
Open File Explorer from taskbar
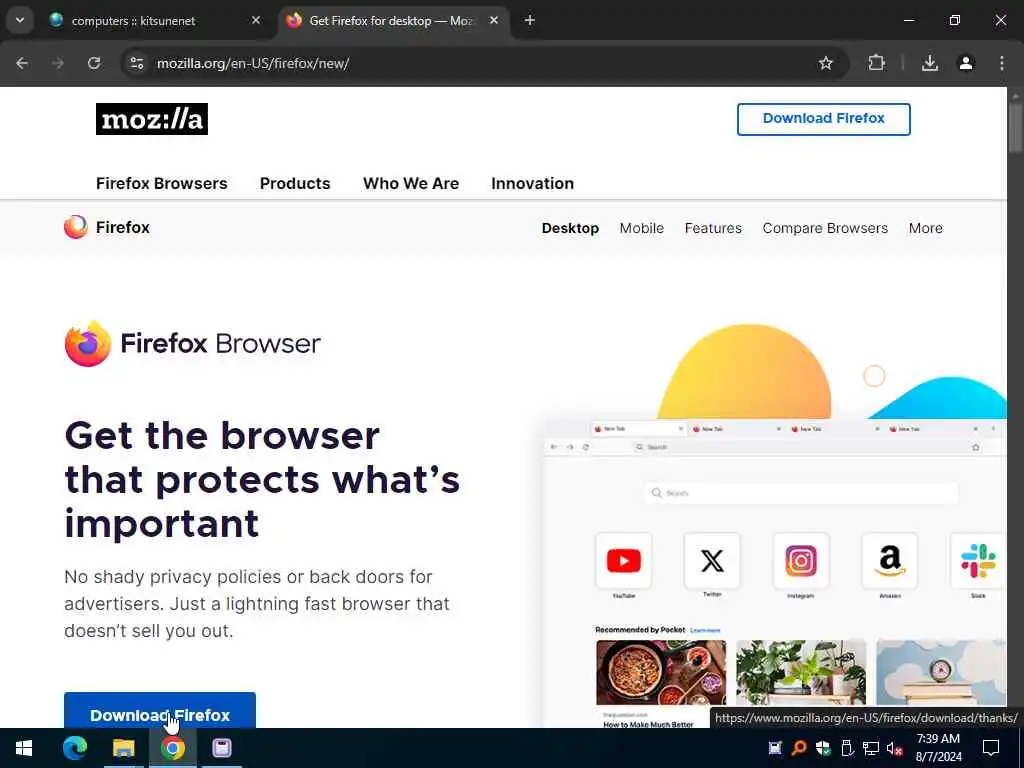(123, 748)
